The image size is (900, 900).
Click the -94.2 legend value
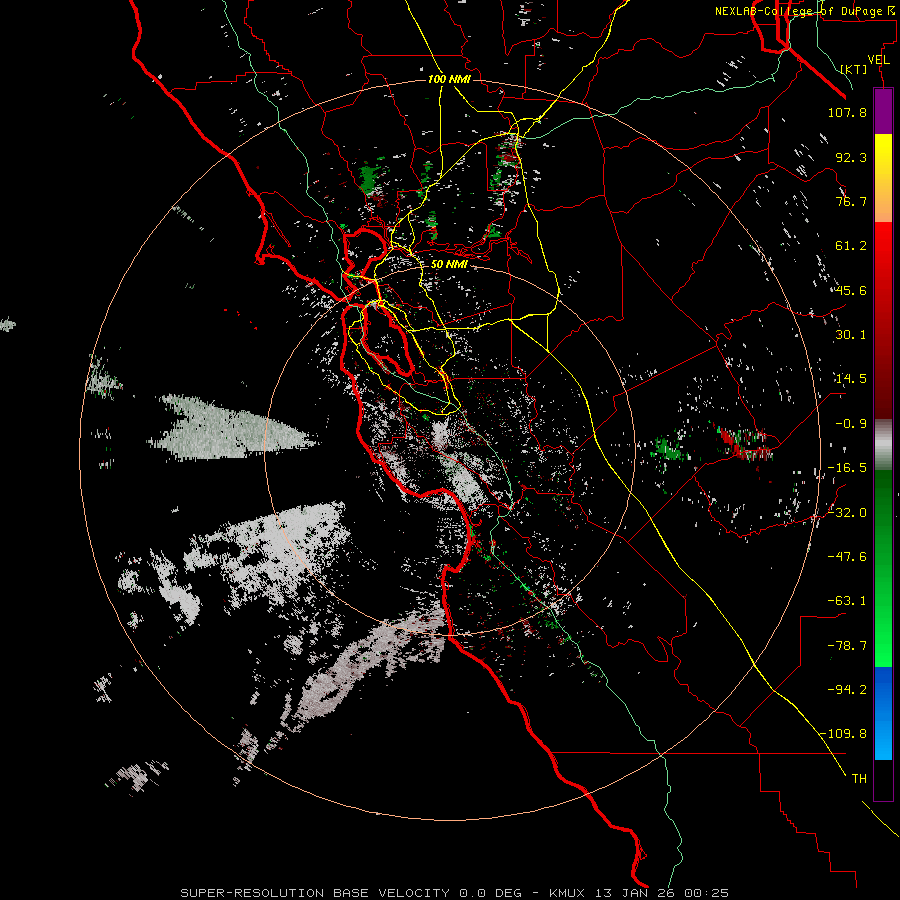tap(847, 689)
